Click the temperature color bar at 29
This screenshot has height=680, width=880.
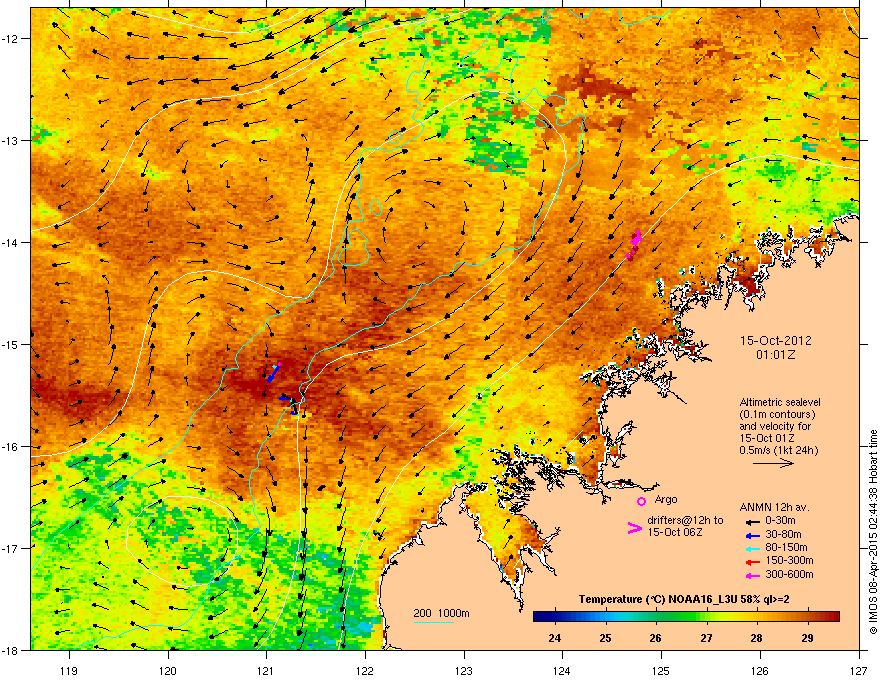tap(807, 616)
